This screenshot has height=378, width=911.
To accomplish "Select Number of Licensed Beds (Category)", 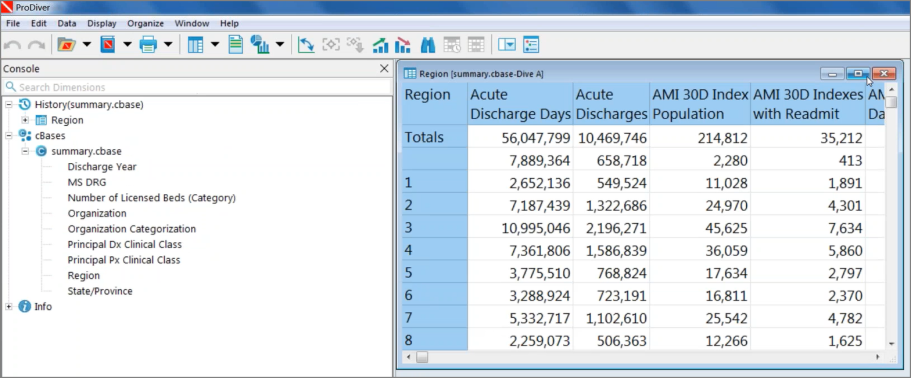I will point(152,198).
